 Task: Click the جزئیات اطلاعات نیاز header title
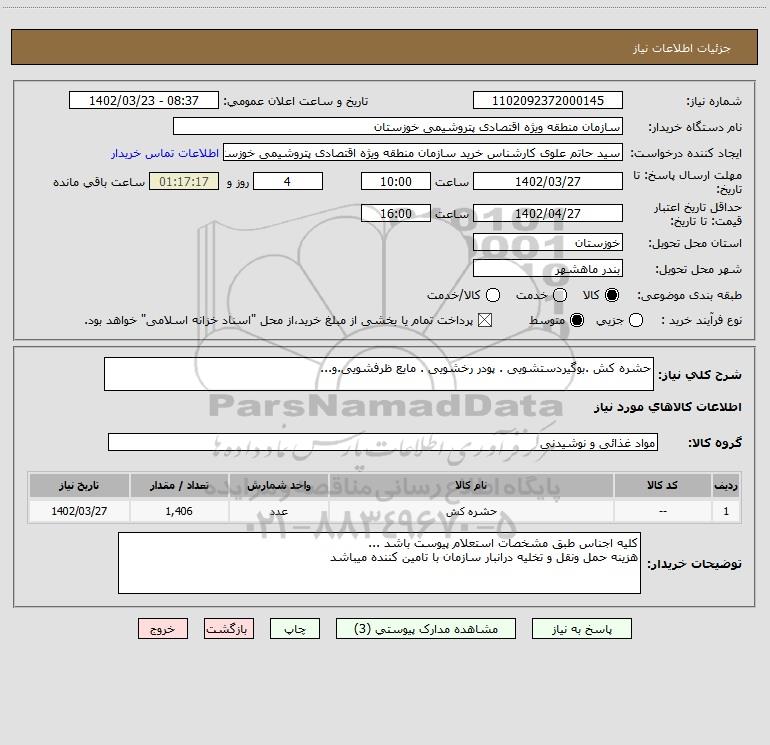pyautogui.click(x=682, y=48)
